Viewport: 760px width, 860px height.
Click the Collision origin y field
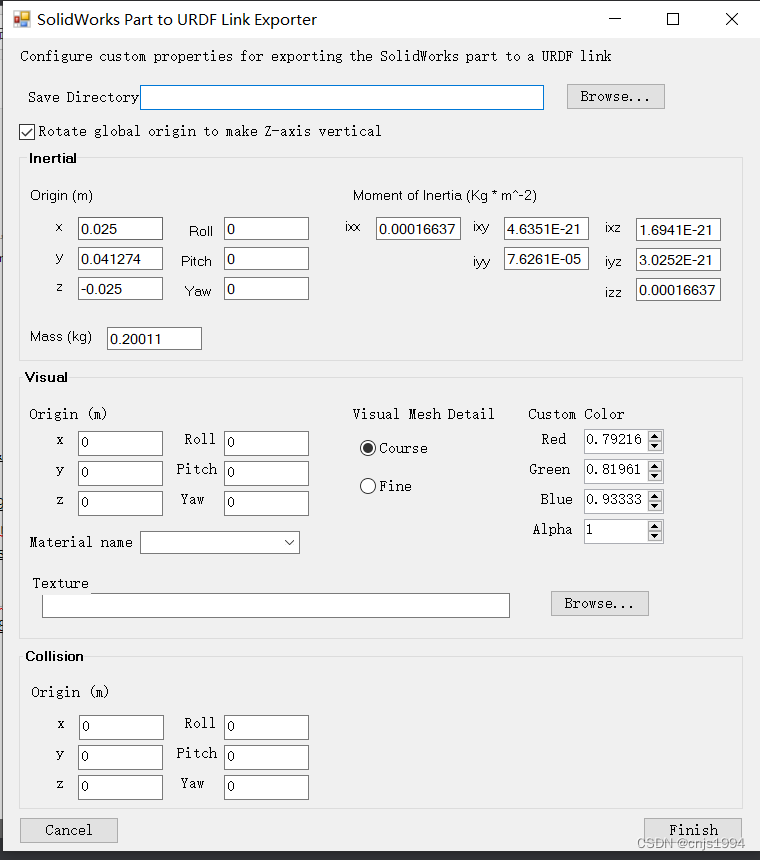(x=120, y=757)
